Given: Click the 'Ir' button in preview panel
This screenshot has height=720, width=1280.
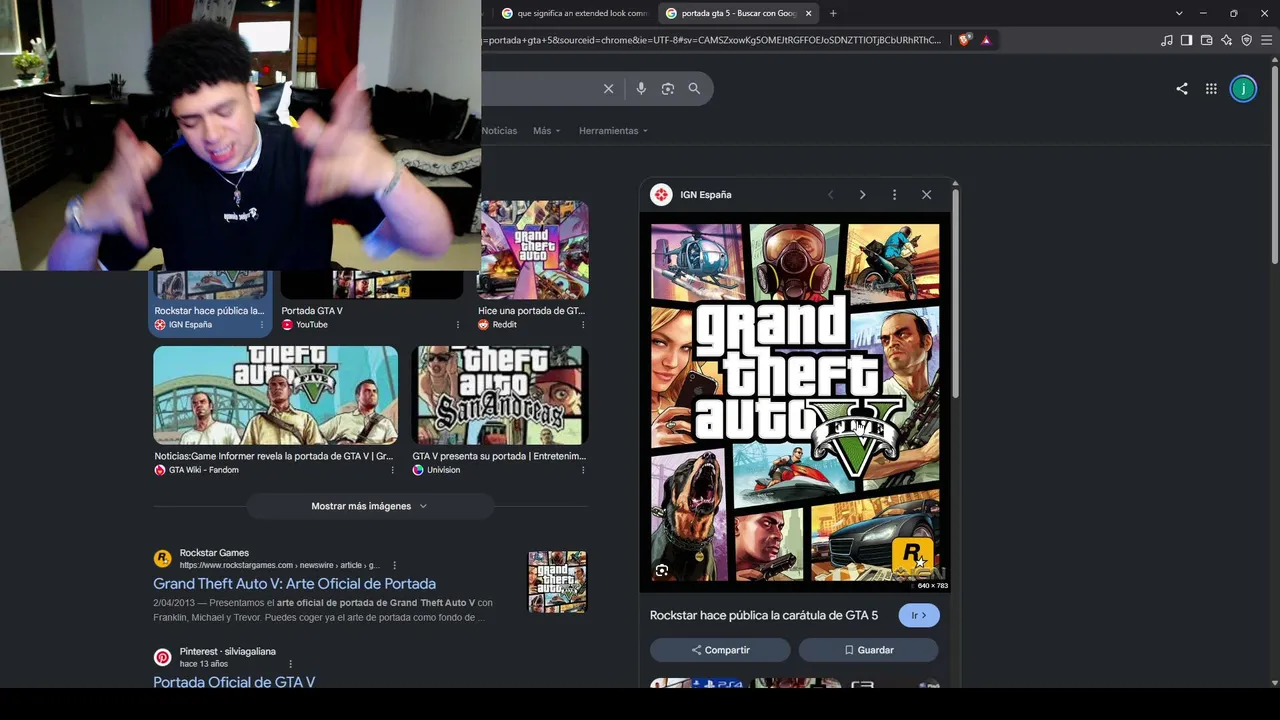Looking at the screenshot, I should tap(919, 616).
